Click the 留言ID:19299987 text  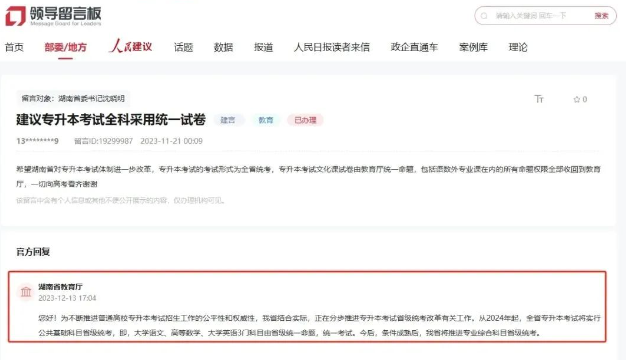pos(103,141)
